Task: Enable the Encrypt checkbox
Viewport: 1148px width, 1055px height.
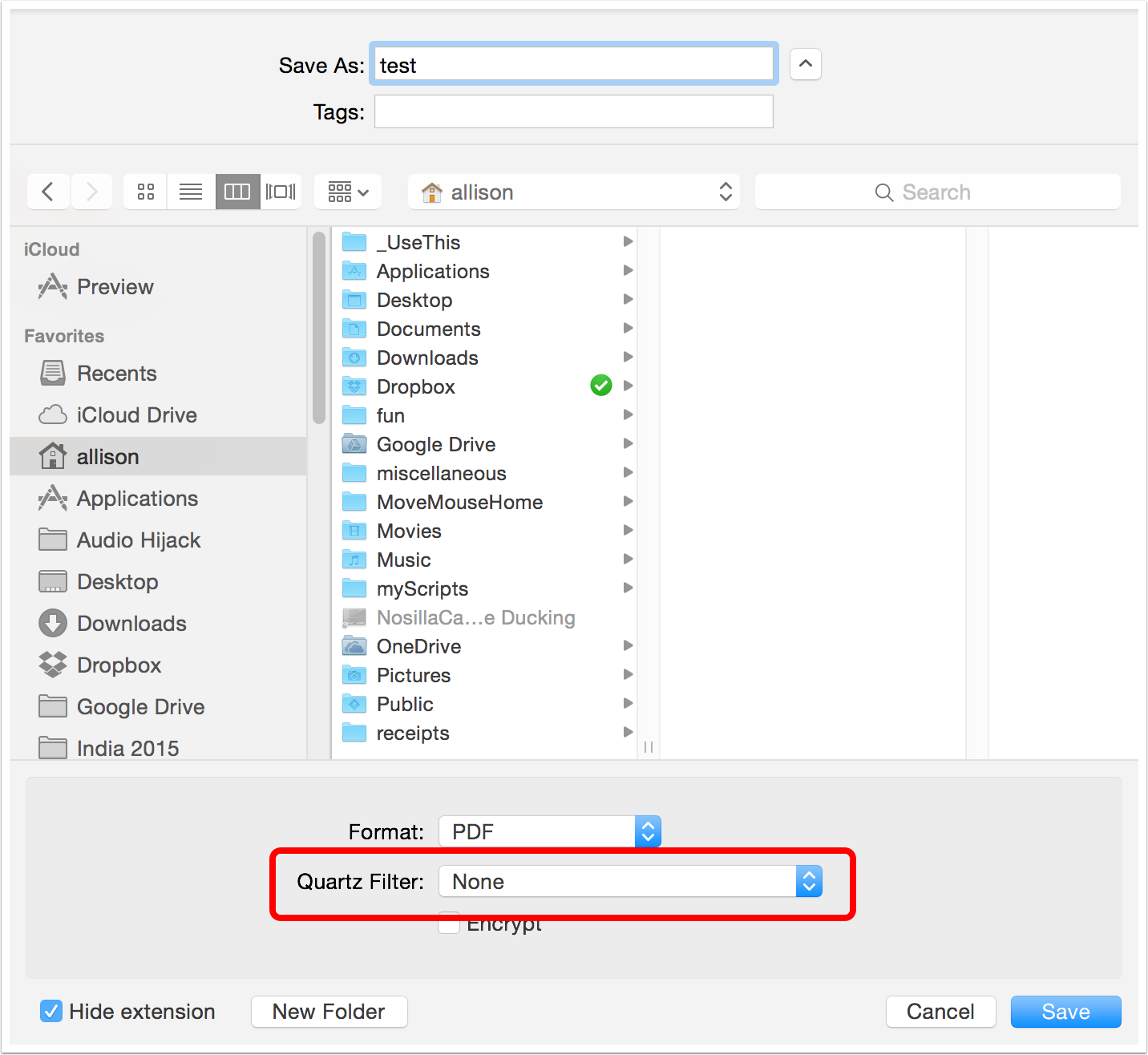Action: 450,924
